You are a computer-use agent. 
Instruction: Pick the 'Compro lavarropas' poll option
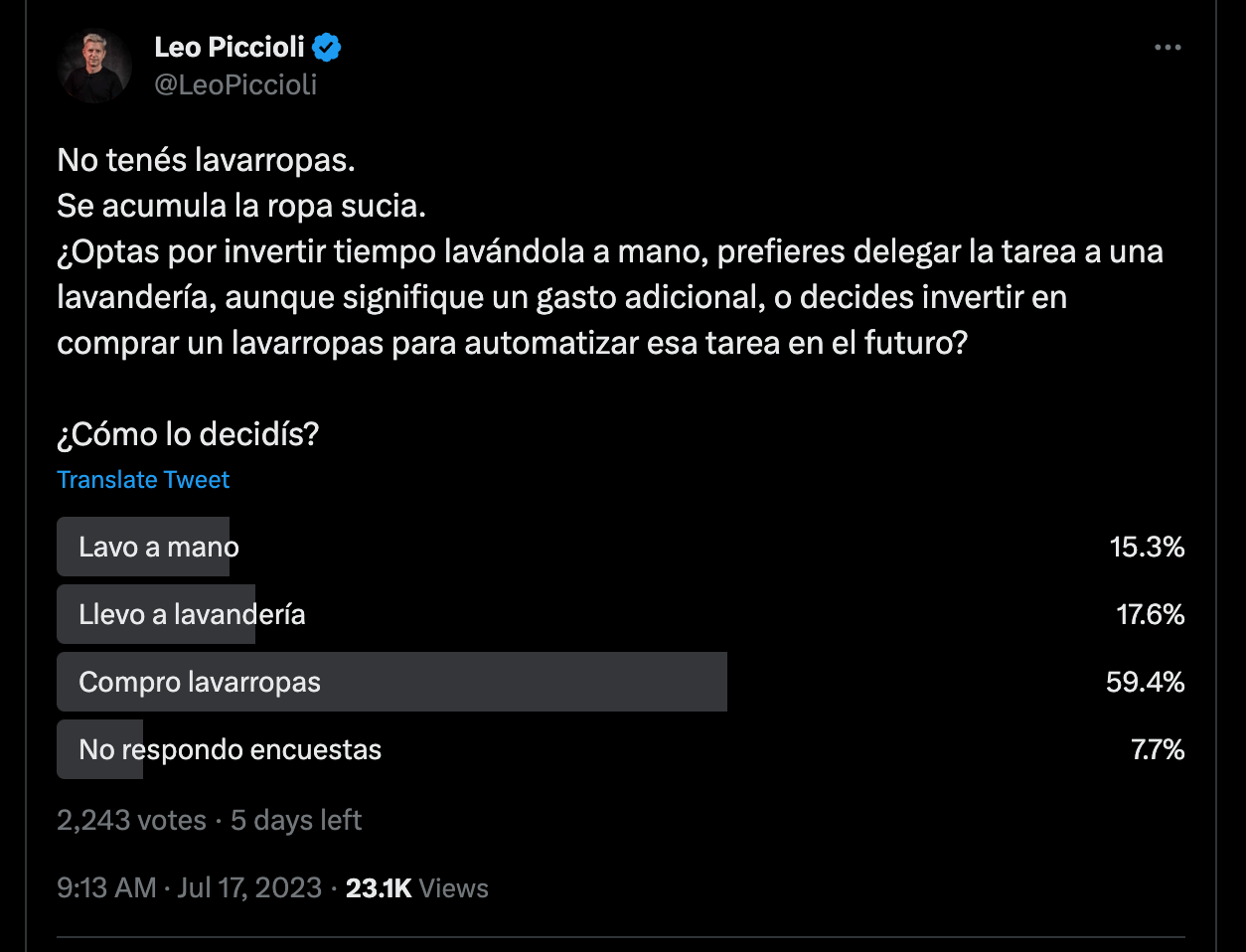coord(200,682)
